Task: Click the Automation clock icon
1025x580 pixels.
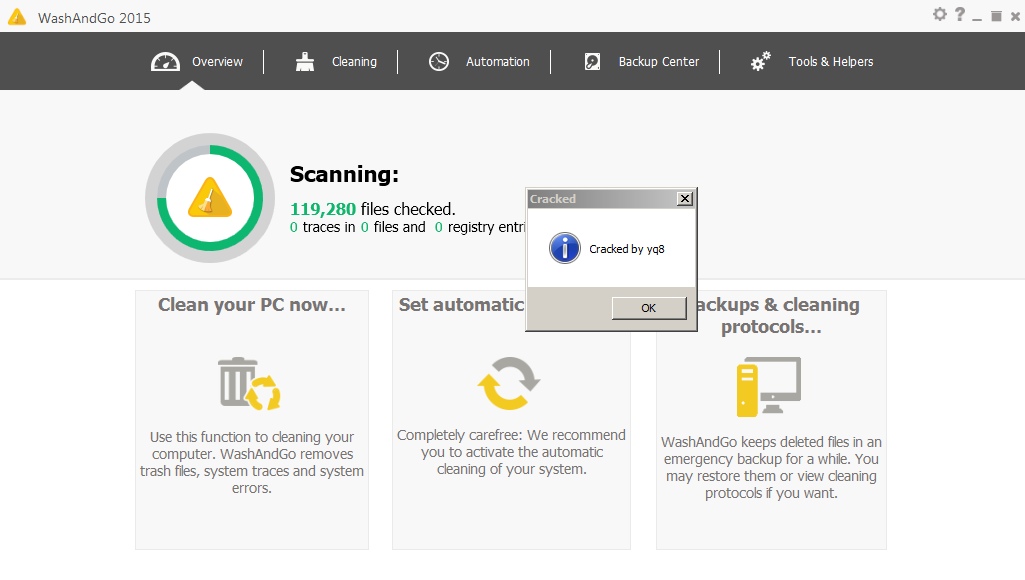Action: click(439, 61)
